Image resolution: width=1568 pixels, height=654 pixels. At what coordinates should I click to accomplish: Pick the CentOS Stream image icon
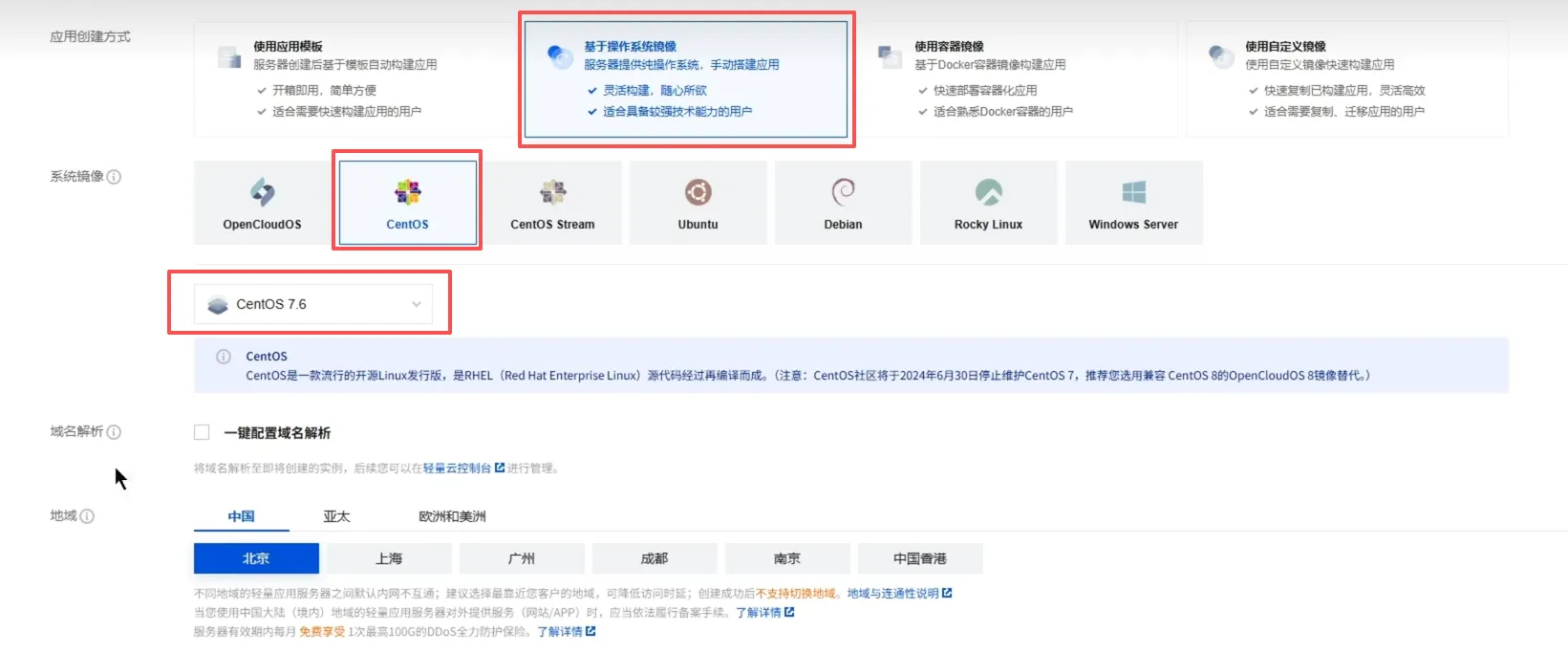552,192
